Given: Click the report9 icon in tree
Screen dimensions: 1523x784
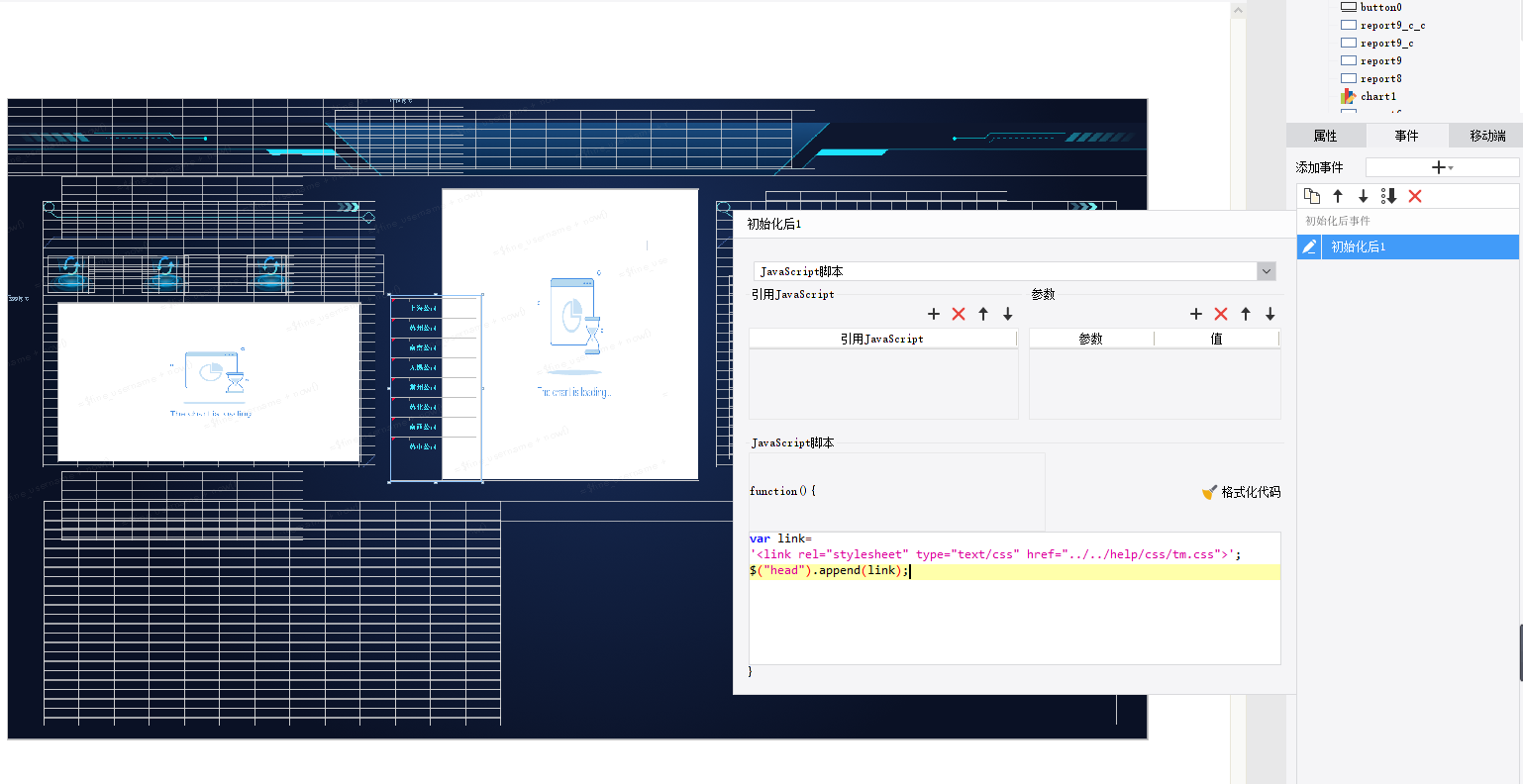Looking at the screenshot, I should coord(1349,60).
